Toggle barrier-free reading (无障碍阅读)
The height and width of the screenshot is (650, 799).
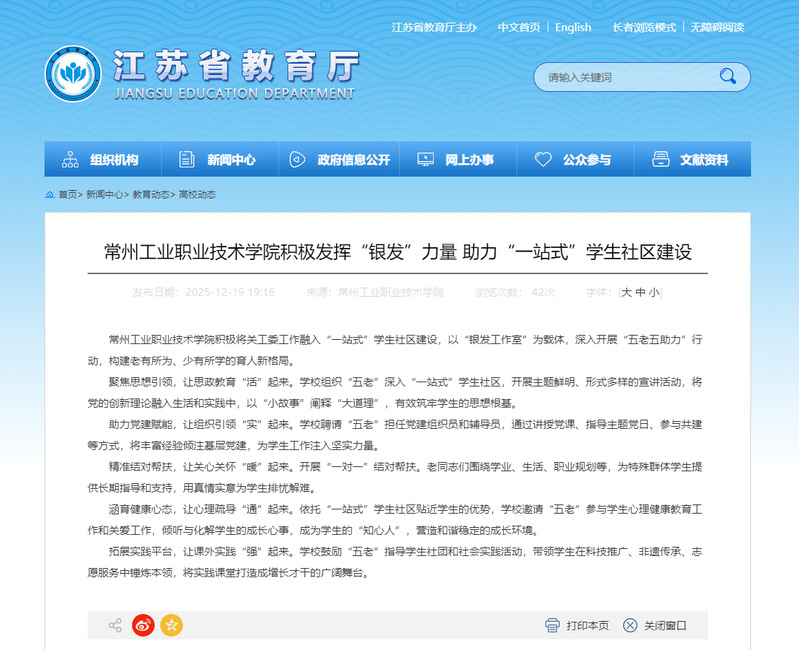716,27
